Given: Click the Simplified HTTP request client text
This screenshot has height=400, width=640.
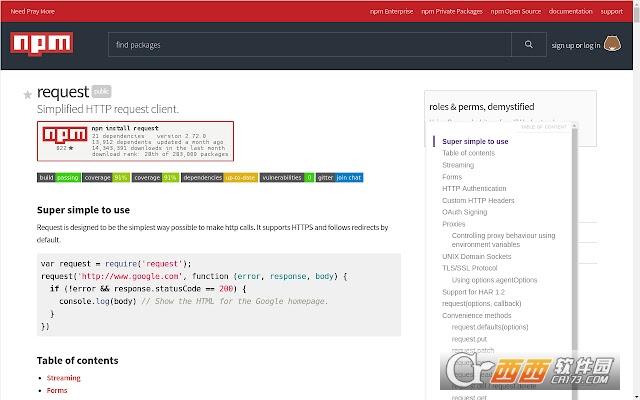Looking at the screenshot, I should click(x=108, y=109).
